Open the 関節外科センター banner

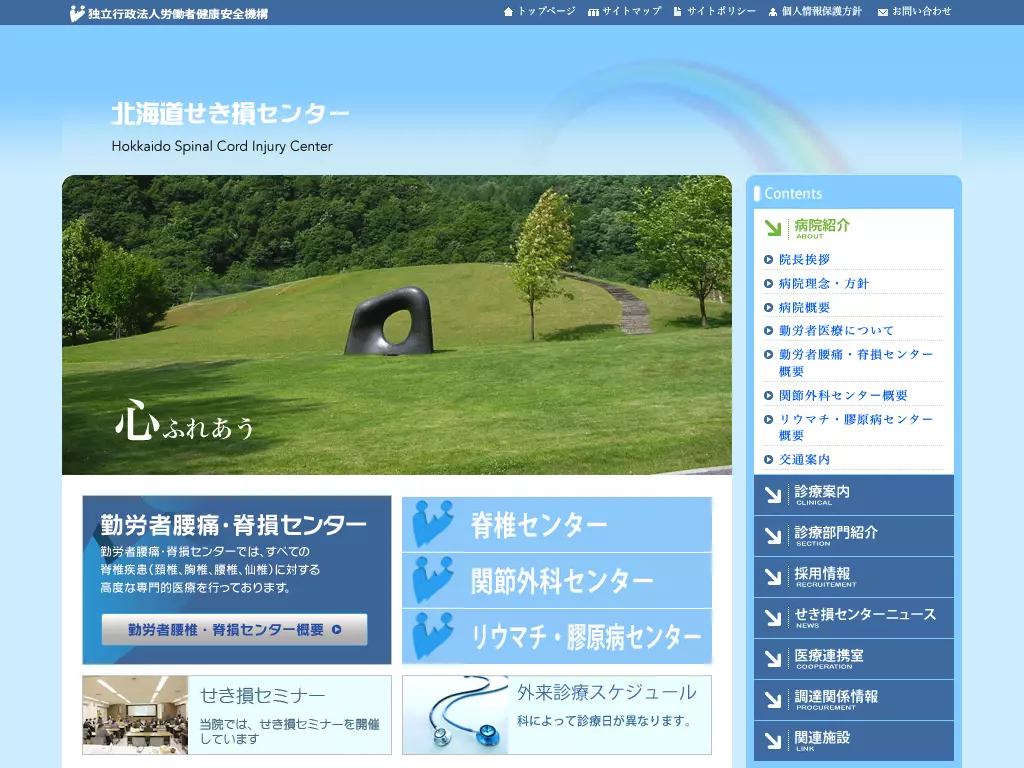coord(557,580)
